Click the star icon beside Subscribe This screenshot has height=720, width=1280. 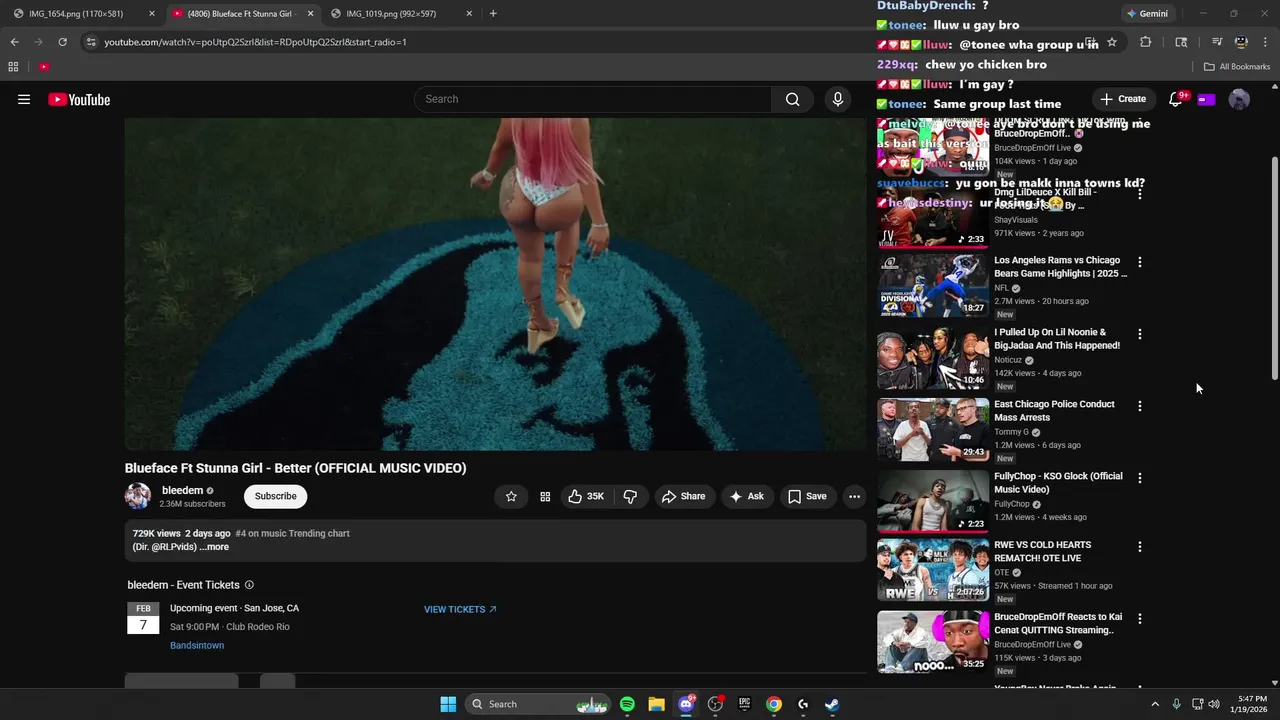pyautogui.click(x=511, y=496)
